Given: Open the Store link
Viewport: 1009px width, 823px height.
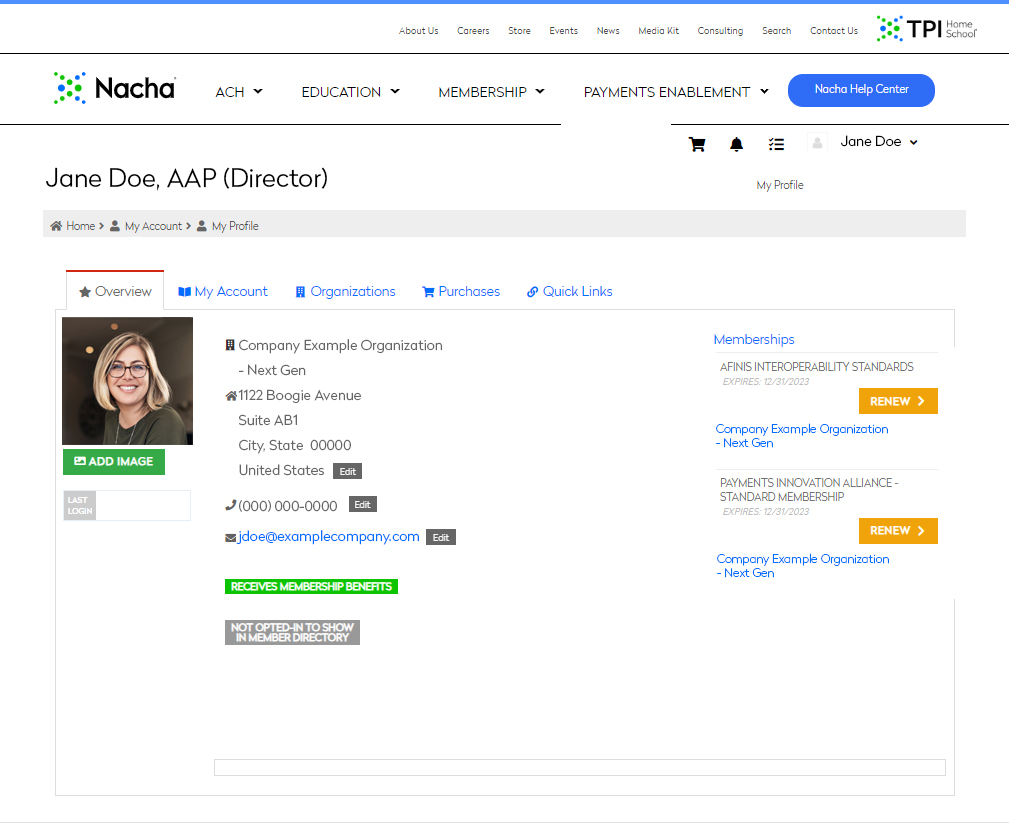Looking at the screenshot, I should [x=519, y=31].
